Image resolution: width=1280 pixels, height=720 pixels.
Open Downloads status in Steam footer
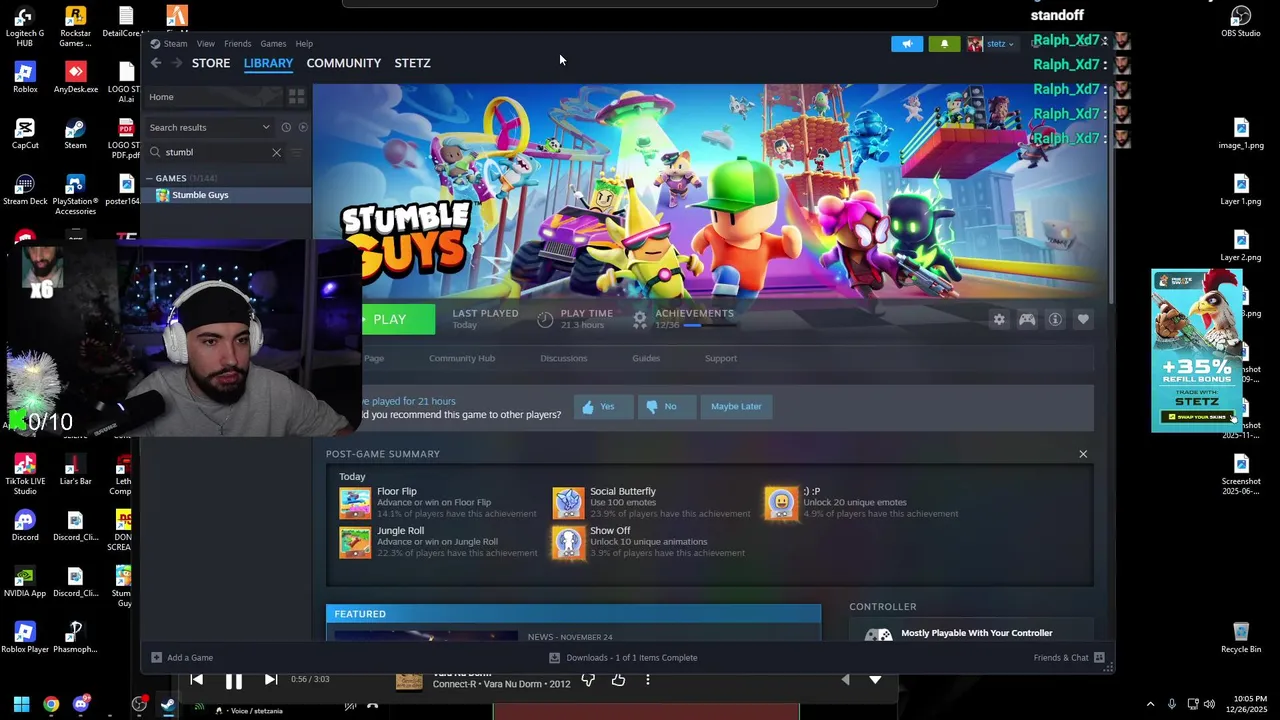pos(623,658)
